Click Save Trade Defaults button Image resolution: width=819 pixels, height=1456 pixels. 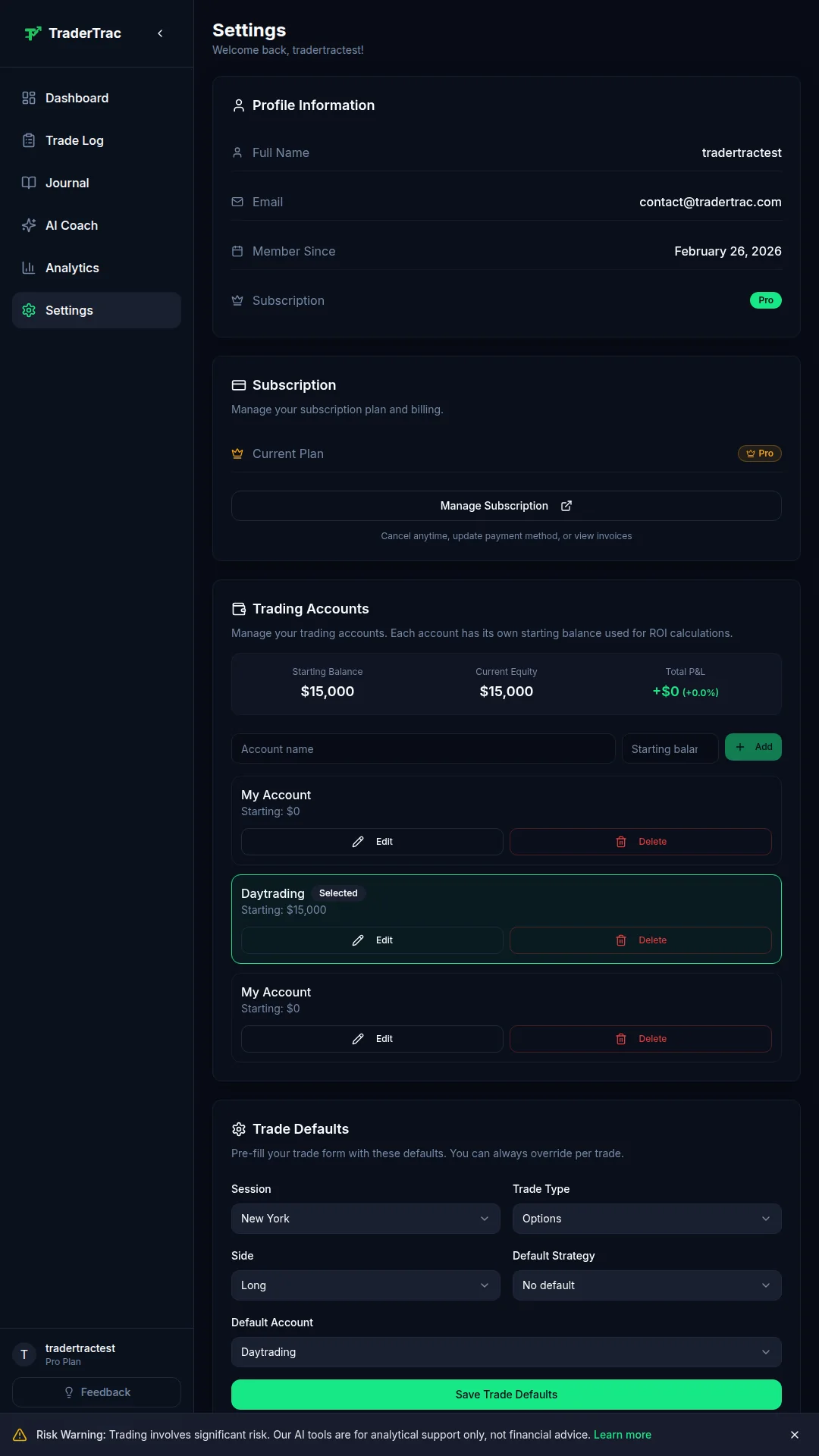click(507, 1395)
